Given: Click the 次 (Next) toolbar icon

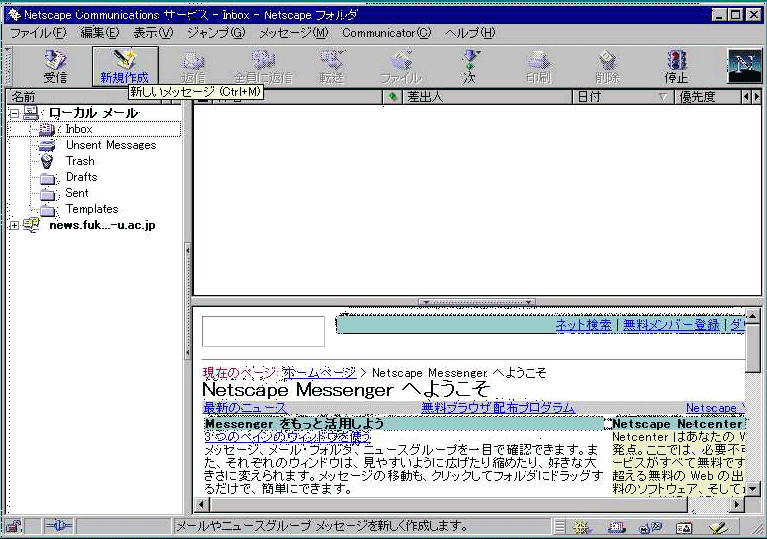Looking at the screenshot, I should [470, 67].
